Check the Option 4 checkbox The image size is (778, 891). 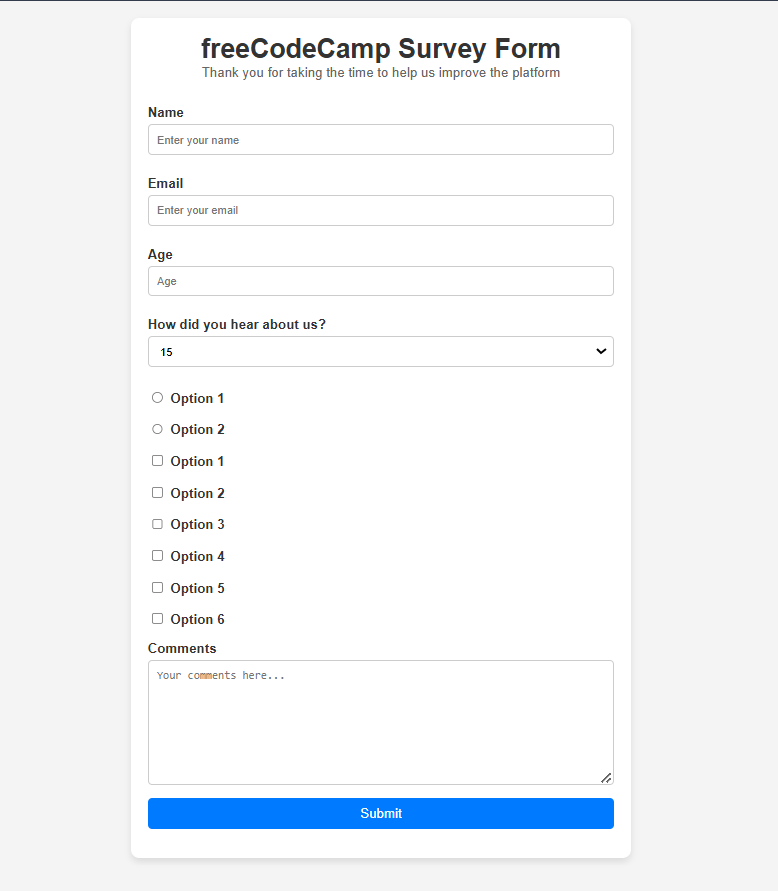pyautogui.click(x=157, y=555)
